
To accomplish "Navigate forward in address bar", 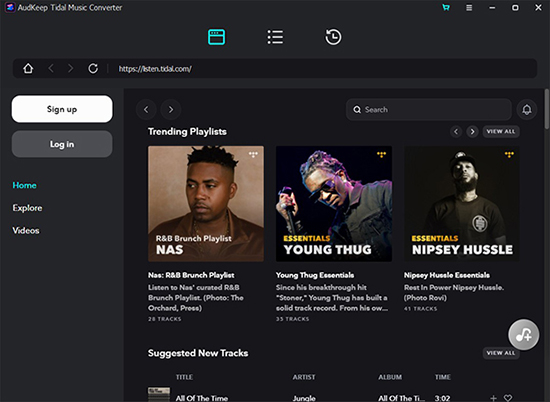I will click(71, 68).
